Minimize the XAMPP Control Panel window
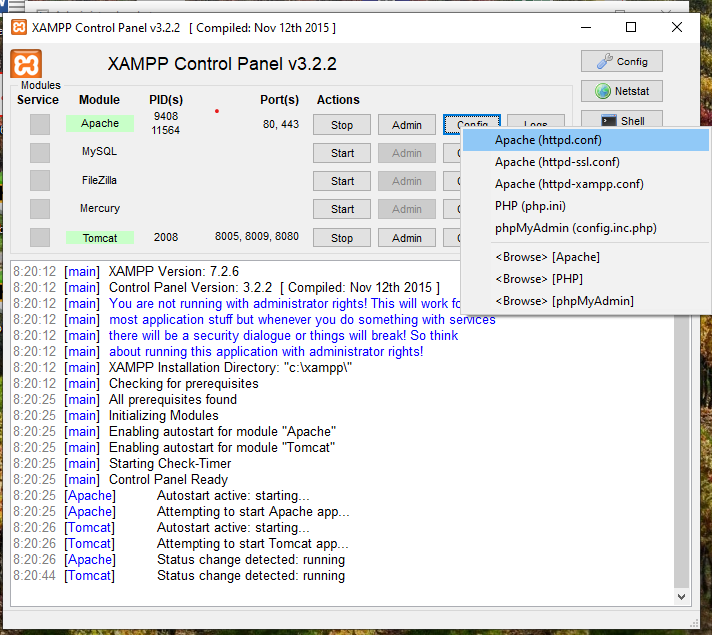The image size is (712, 635). [x=586, y=28]
